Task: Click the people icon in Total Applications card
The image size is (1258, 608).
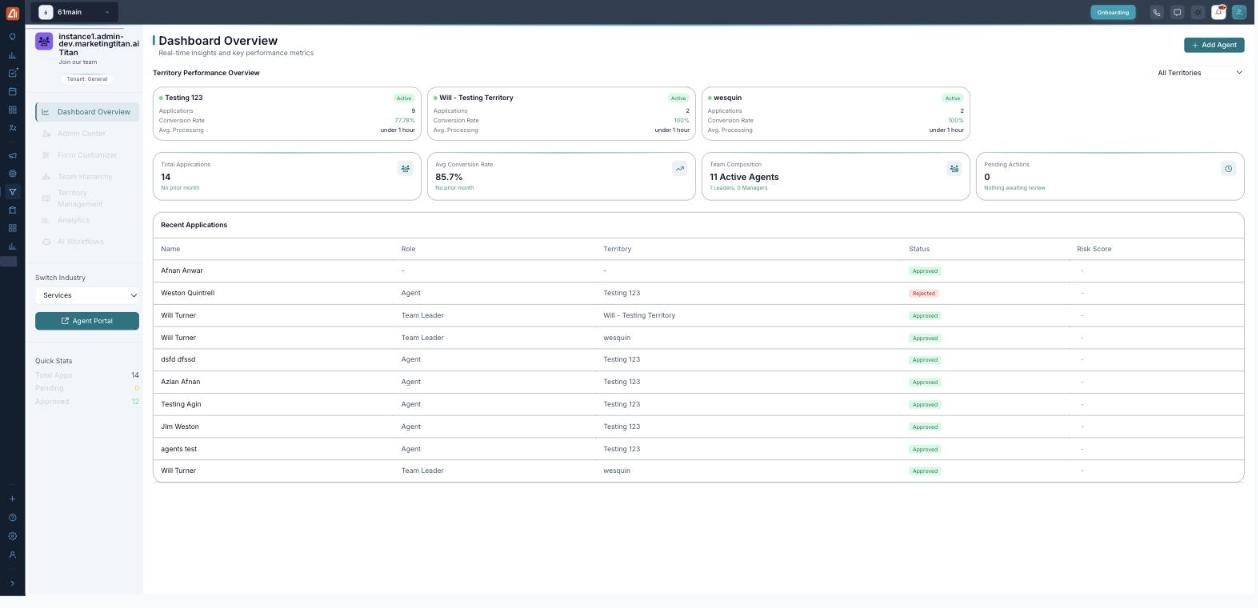Action: coord(405,168)
